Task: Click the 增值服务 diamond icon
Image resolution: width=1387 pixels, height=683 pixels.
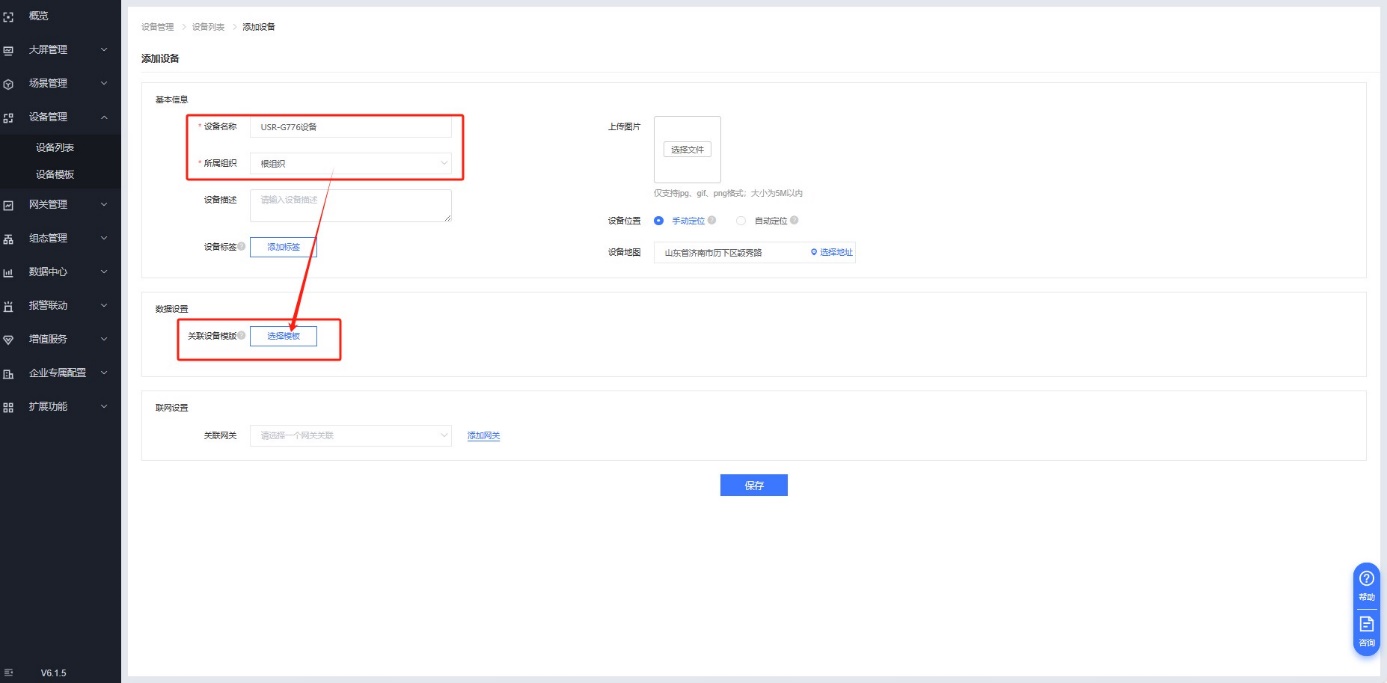Action: click(x=9, y=339)
